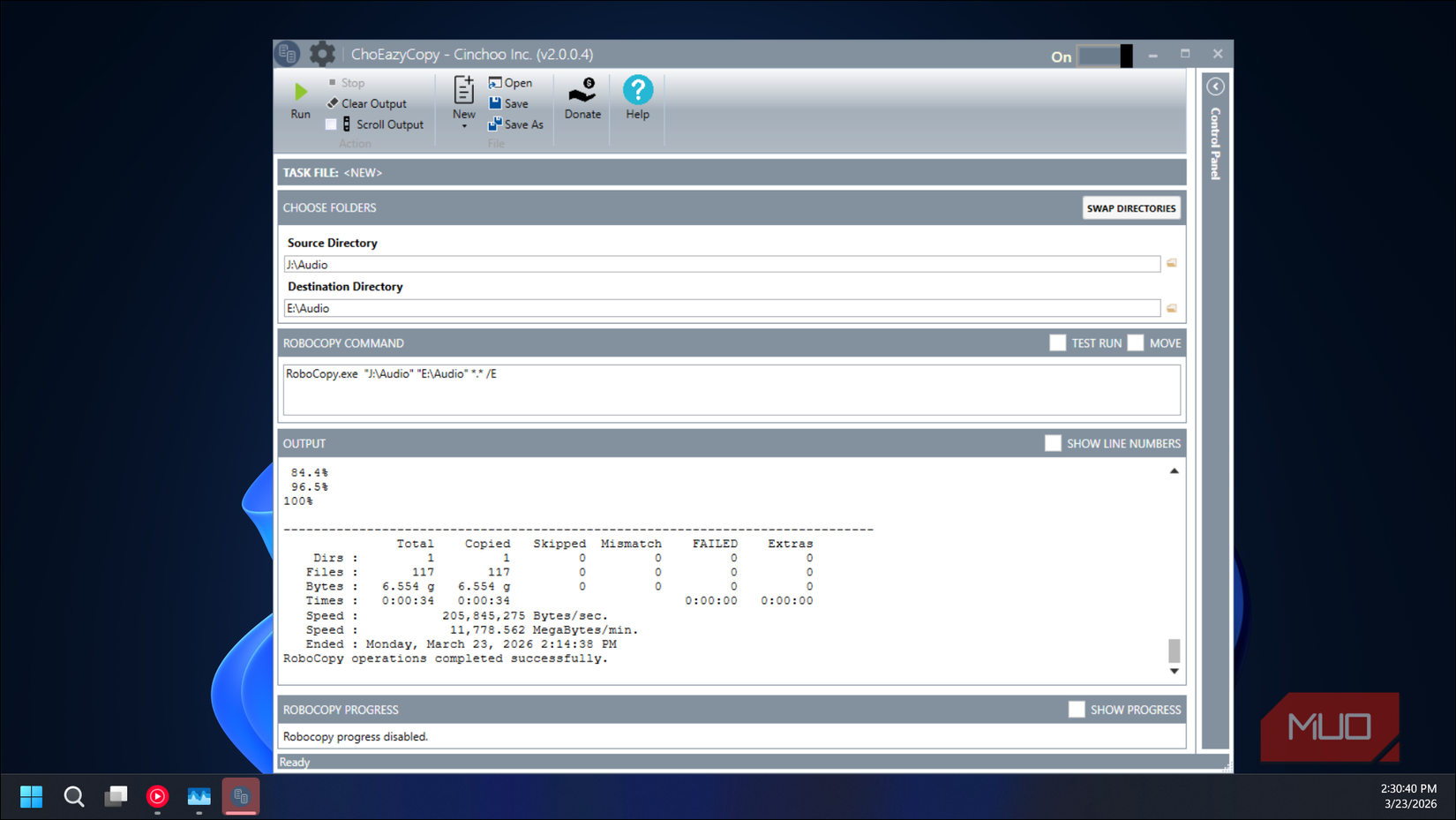Clear the output with Clear Output
Screen dimensions: 1456x820
(x=367, y=103)
